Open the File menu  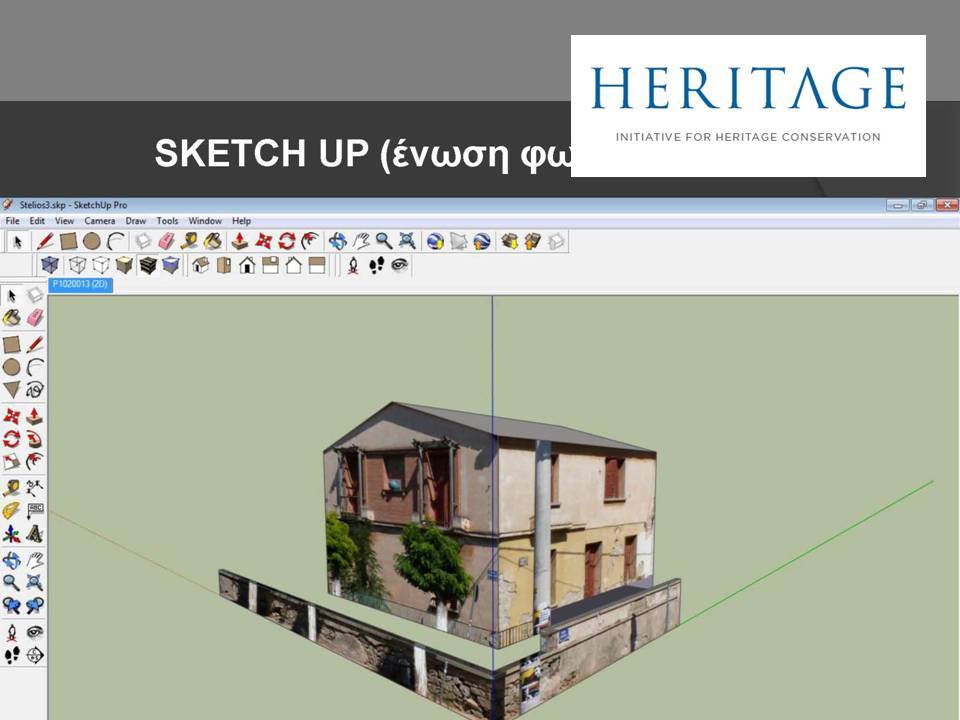tap(12, 221)
